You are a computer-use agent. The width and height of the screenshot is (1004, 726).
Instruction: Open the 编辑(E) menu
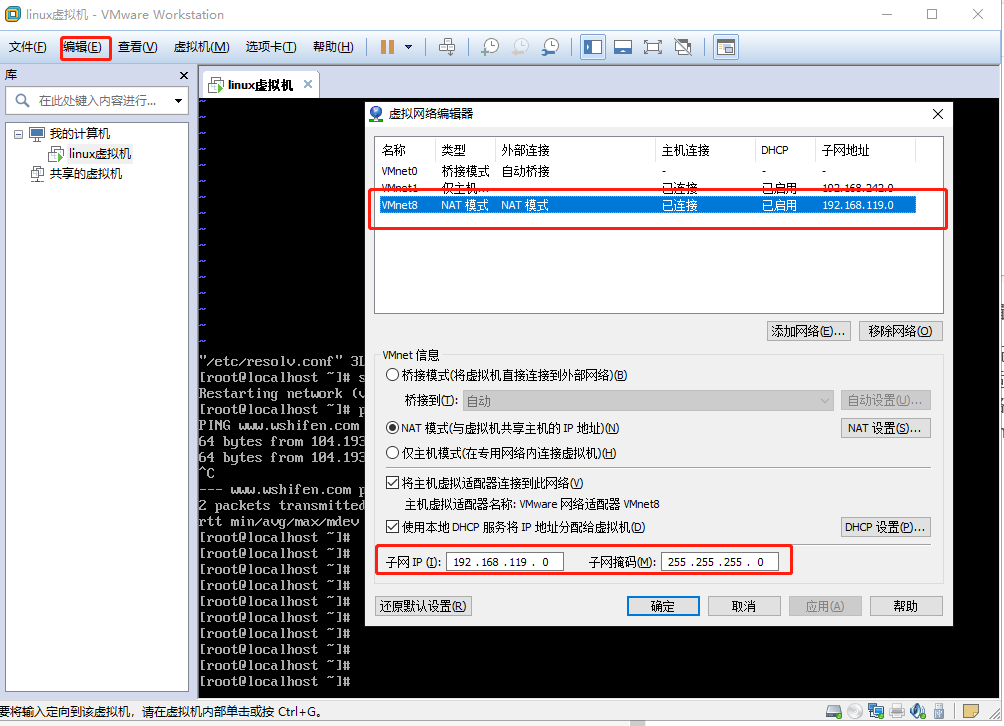click(83, 47)
